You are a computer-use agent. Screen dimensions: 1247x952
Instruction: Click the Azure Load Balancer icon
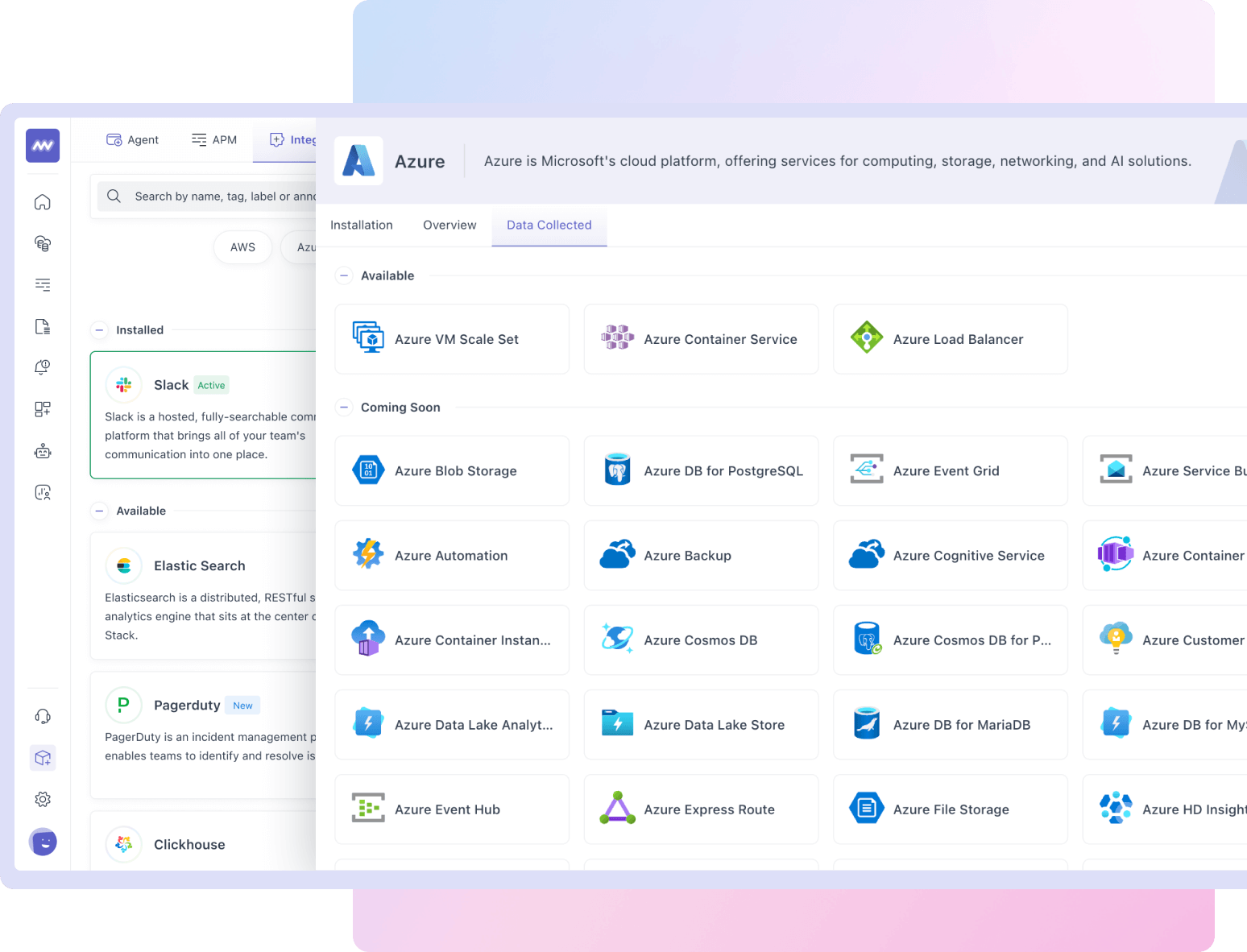(x=867, y=337)
